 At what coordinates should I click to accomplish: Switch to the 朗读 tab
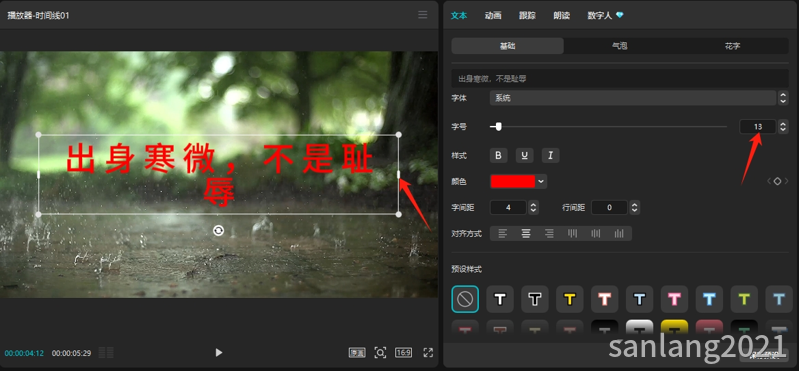pyautogui.click(x=562, y=15)
